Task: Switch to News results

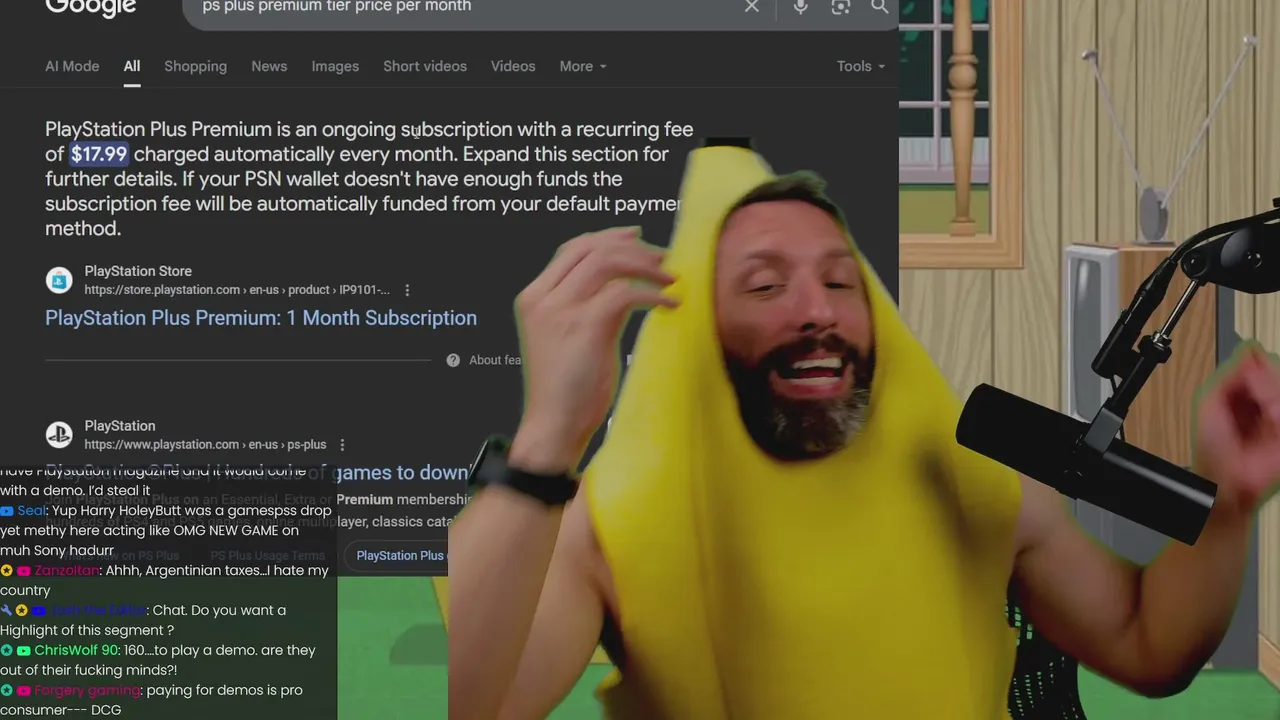Action: [269, 66]
